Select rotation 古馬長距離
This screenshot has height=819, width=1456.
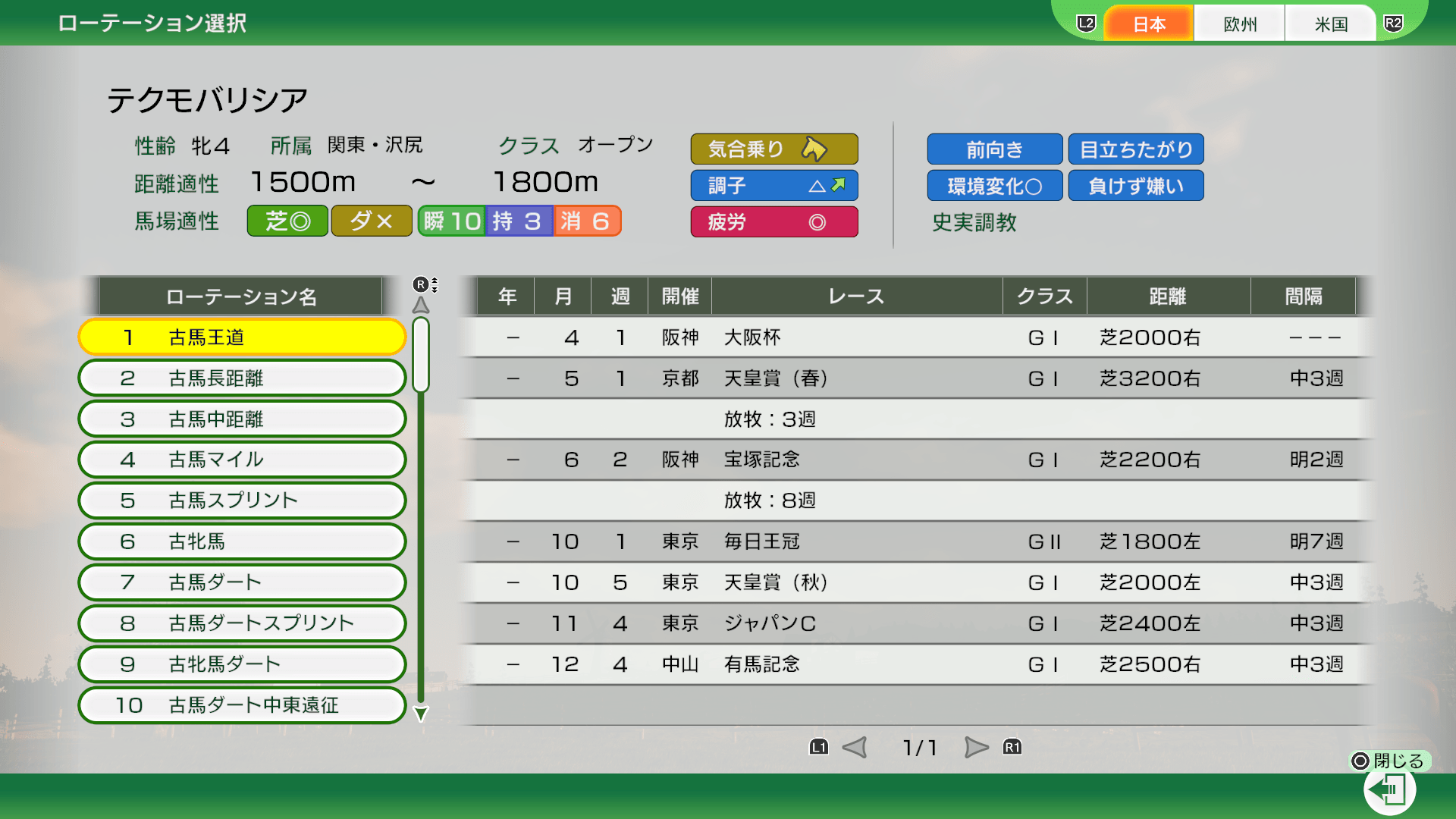coord(242,378)
